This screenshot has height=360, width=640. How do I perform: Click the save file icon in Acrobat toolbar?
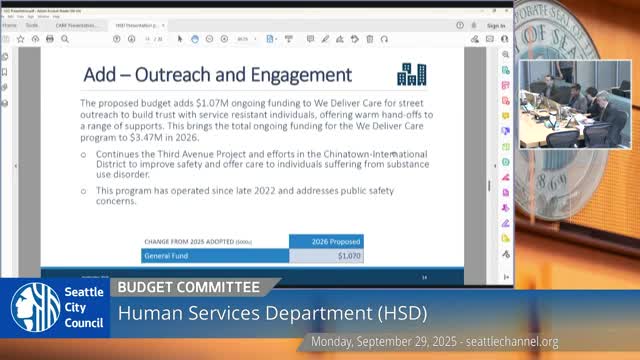point(6,39)
